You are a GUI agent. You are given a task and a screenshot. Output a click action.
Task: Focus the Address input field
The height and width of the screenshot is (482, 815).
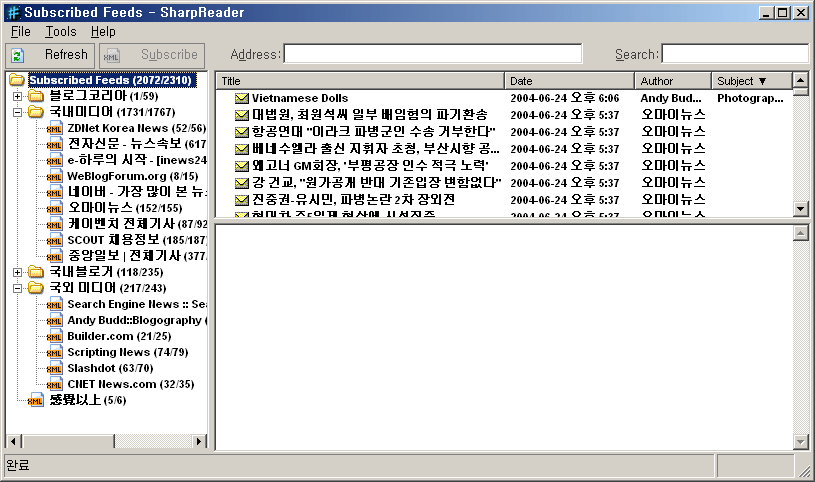click(433, 54)
